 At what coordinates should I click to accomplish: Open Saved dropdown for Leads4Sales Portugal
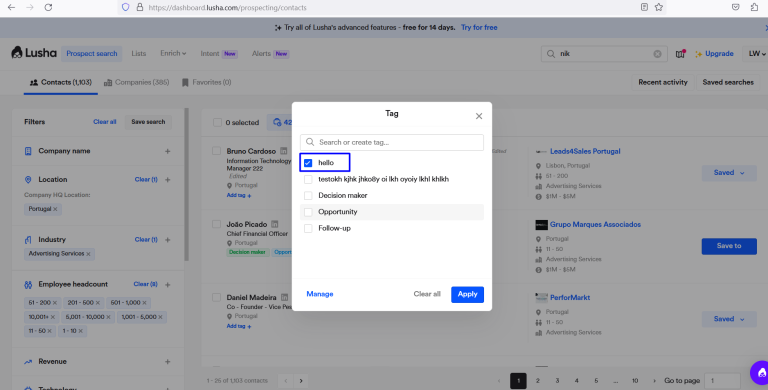point(729,173)
